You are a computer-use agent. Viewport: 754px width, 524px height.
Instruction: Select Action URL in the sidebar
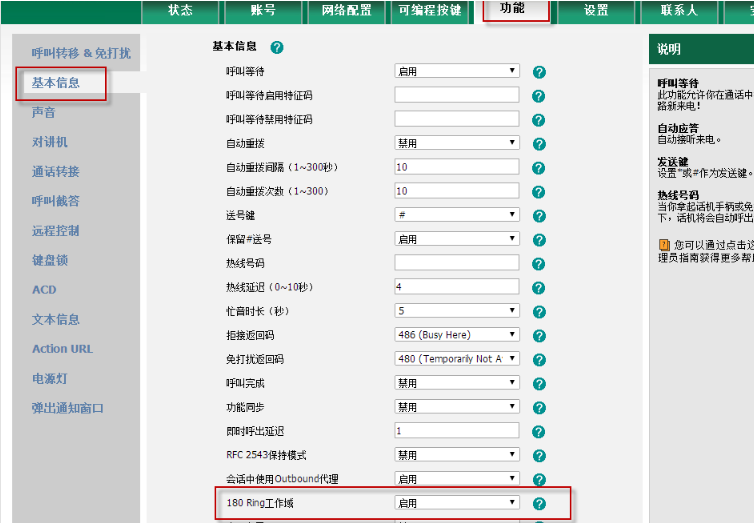[62, 349]
